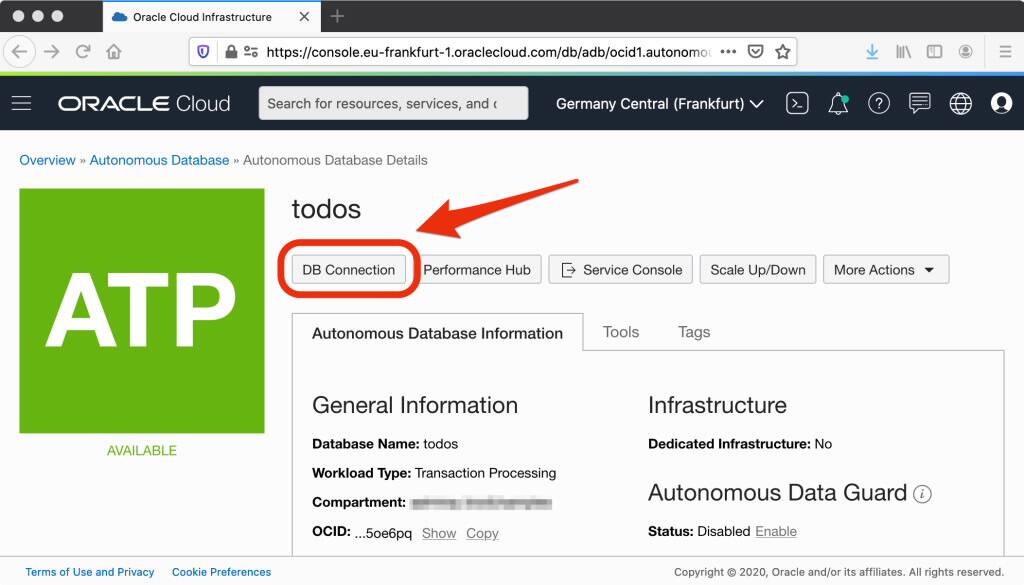Go to the browser home page icon

[x=114, y=51]
